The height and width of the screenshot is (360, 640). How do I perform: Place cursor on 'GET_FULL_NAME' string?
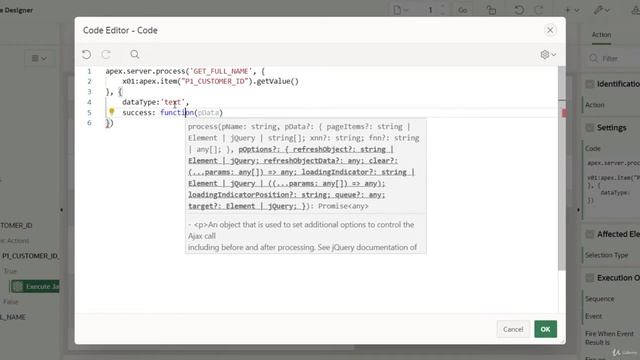220,71
